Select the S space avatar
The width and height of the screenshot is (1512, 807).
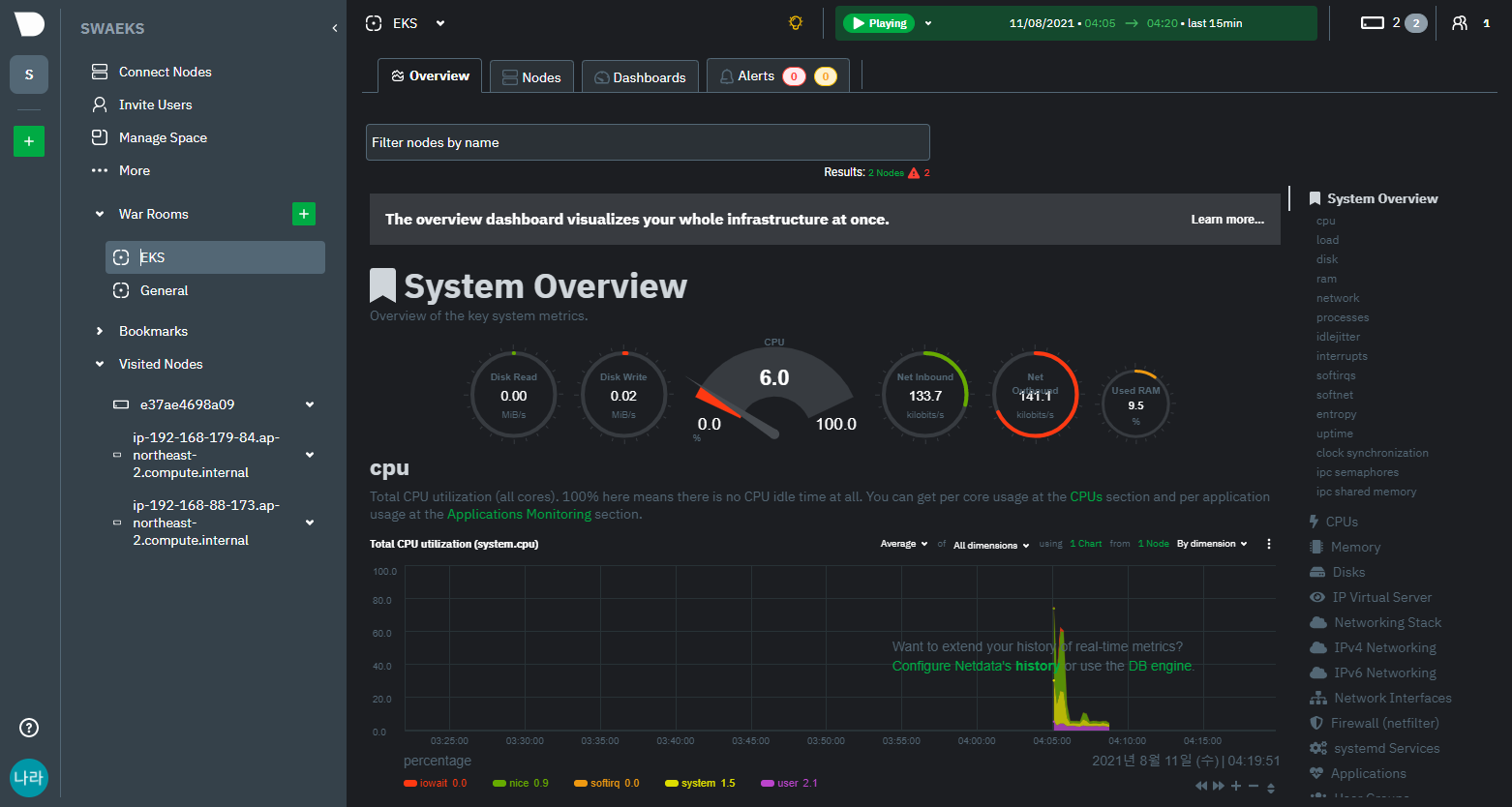pos(29,75)
